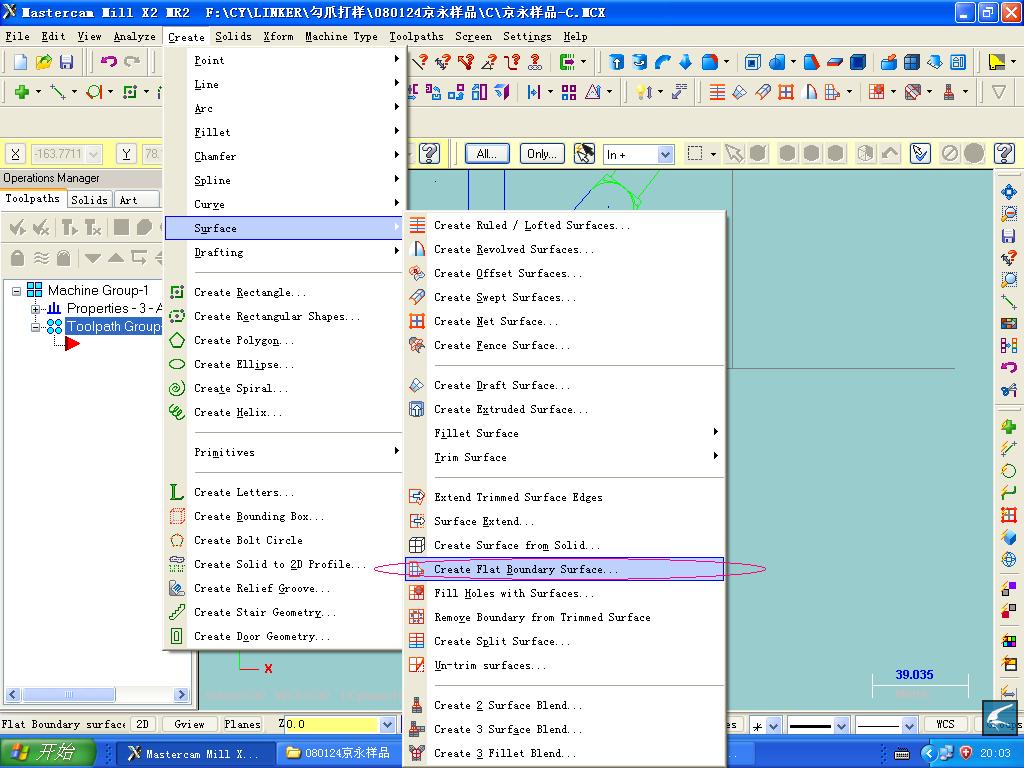Toggle the verify selection icon button
This screenshot has height=768, width=1024.
tap(920, 153)
